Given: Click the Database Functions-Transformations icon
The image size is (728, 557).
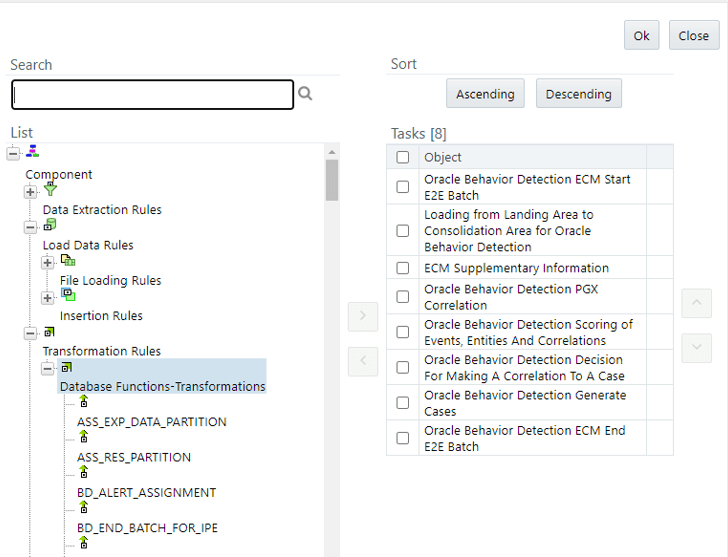Looking at the screenshot, I should pos(67,367).
